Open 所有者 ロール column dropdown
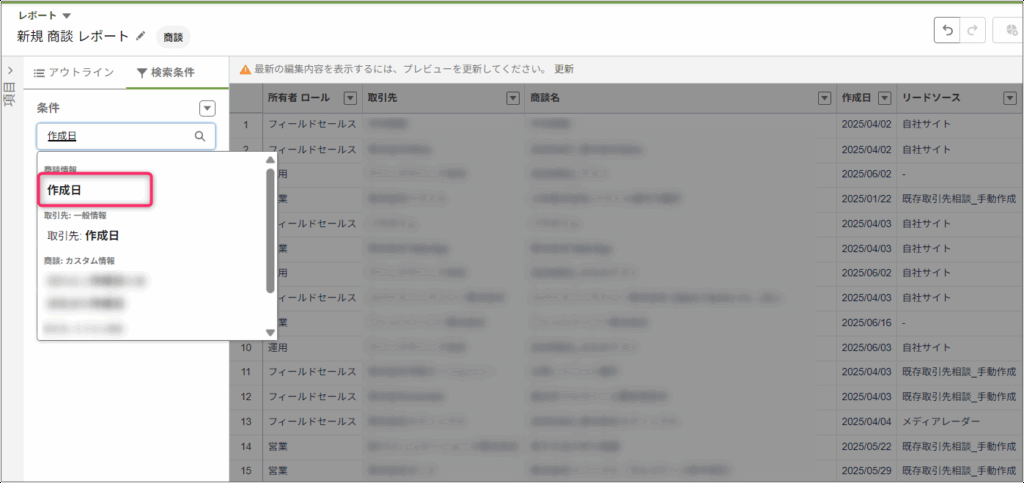This screenshot has height=483, width=1024. tap(350, 98)
